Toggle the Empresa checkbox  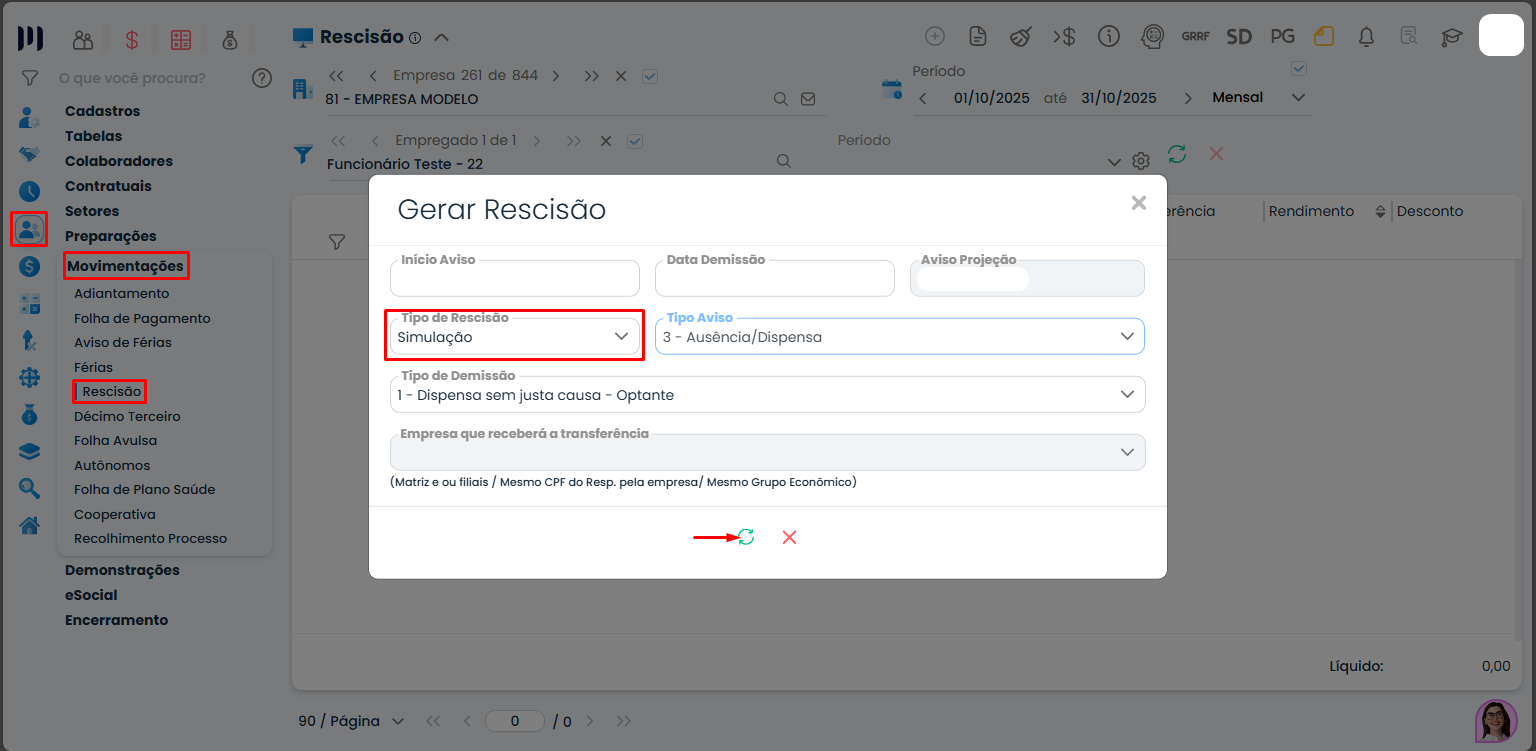[650, 76]
